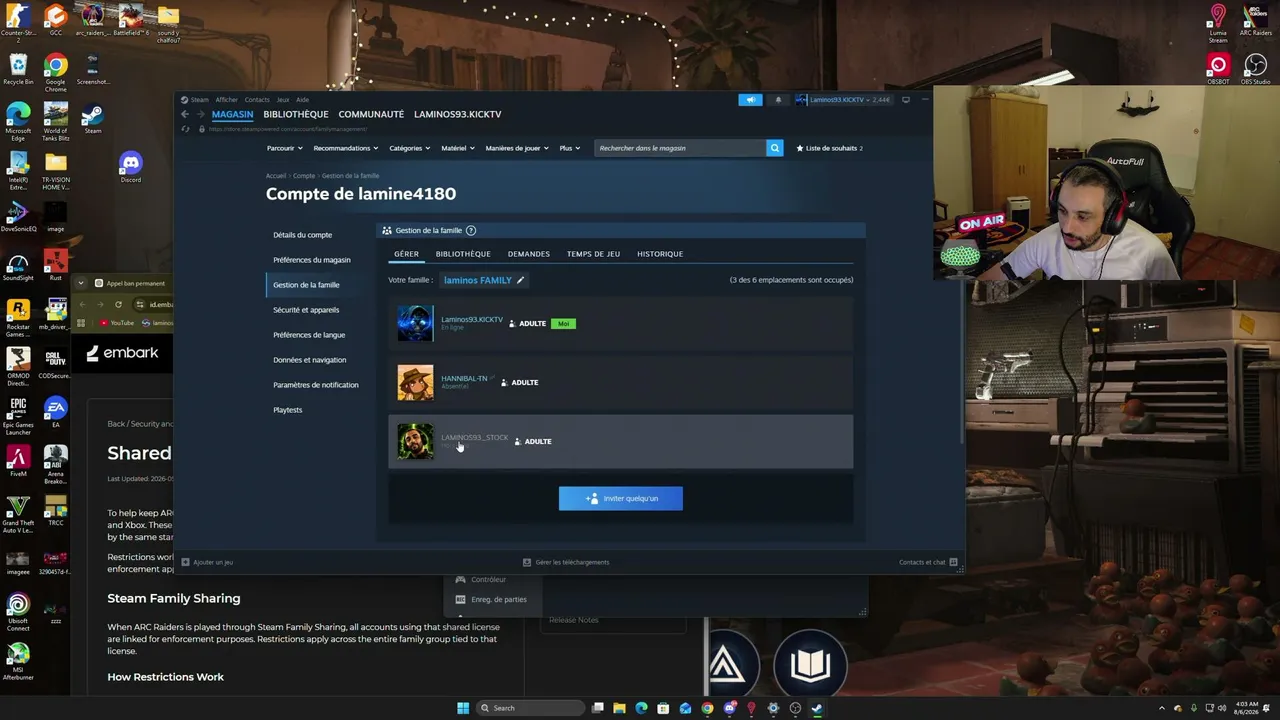This screenshot has height=720, width=1280.
Task: Open Recycle Bin on desktop
Action: click(x=18, y=70)
